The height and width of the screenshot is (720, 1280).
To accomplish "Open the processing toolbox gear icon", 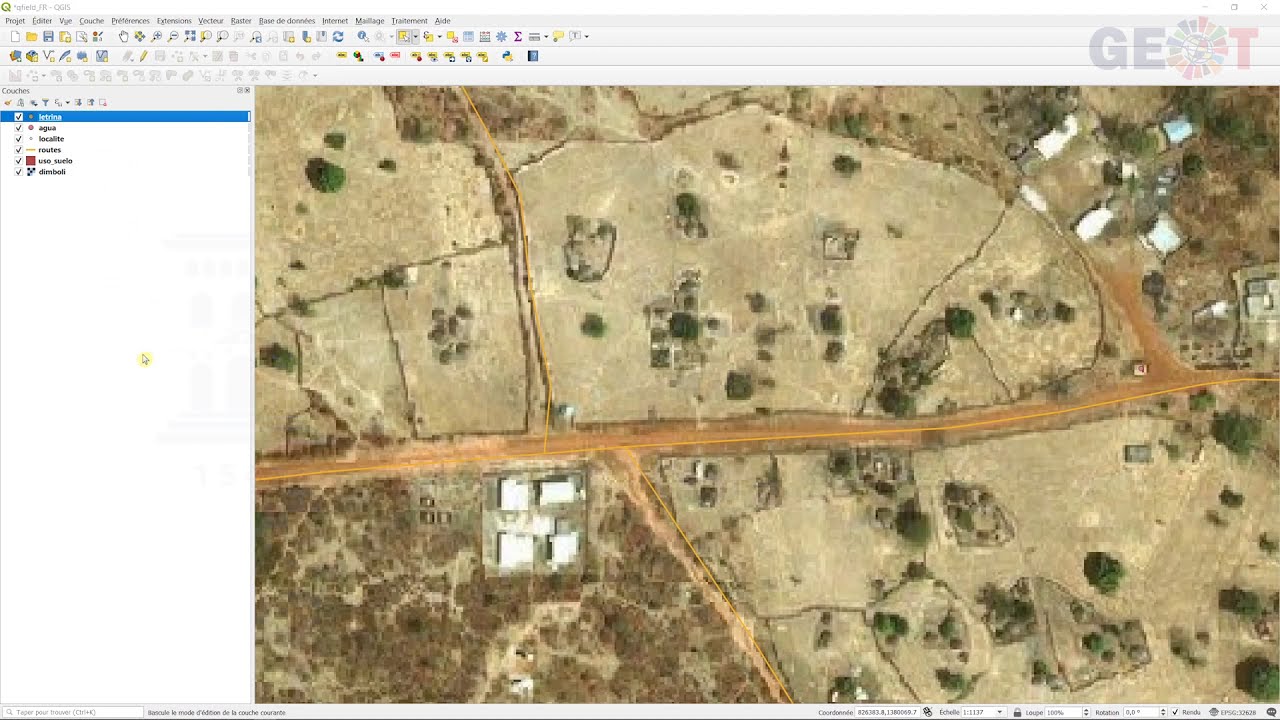I will [502, 36].
